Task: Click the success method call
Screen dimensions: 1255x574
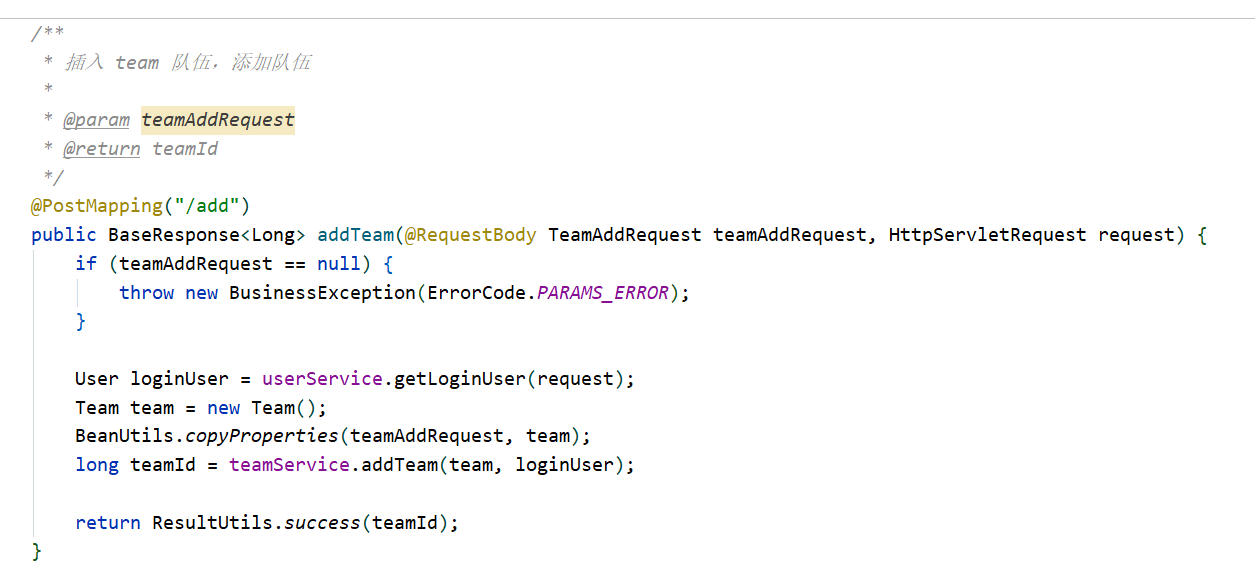Action: tap(323, 523)
